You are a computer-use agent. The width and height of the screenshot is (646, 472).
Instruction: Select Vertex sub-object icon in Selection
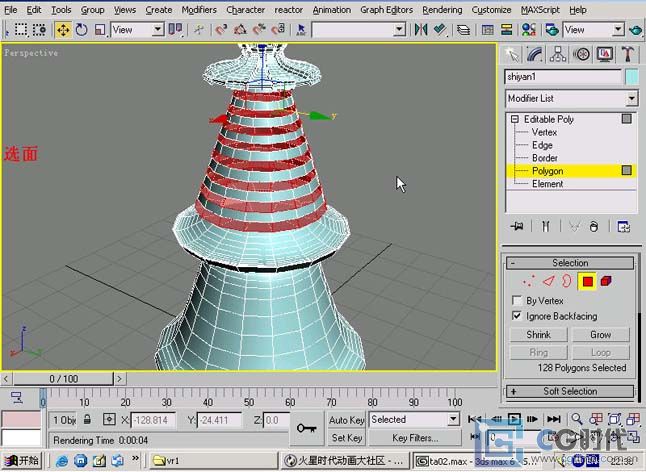(x=529, y=281)
